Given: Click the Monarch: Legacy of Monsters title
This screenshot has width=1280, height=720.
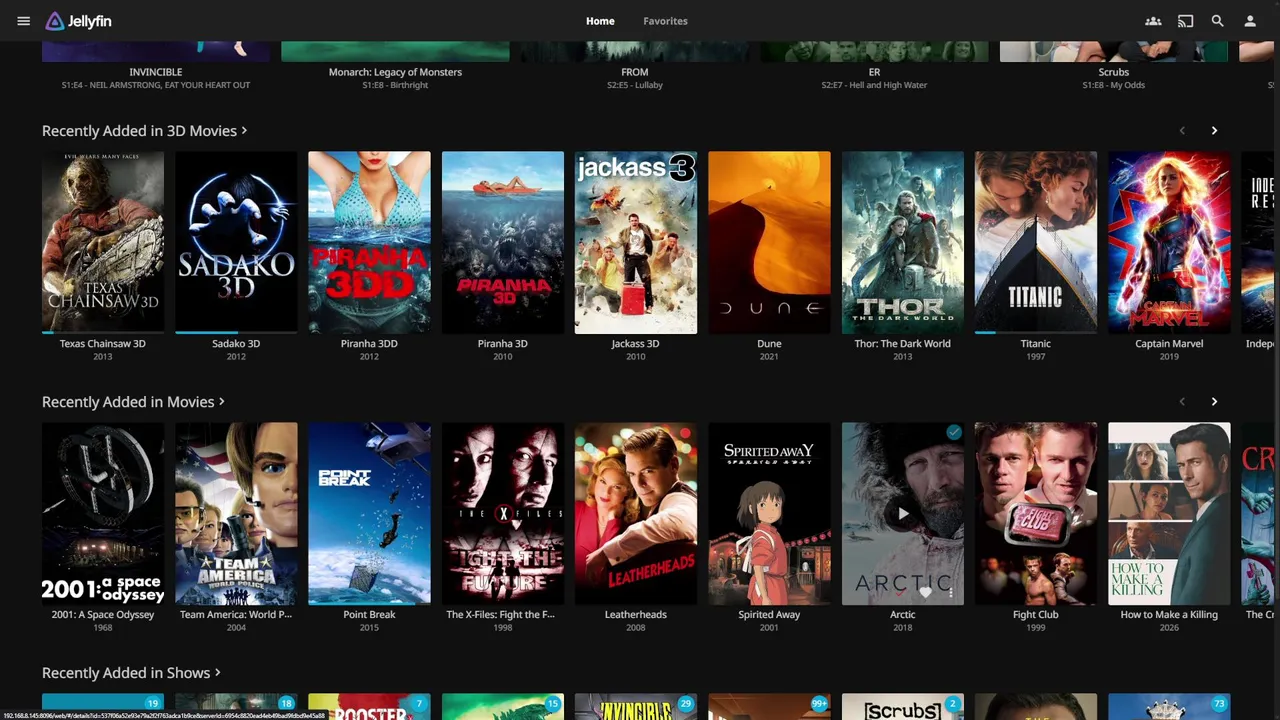Looking at the screenshot, I should tap(395, 72).
